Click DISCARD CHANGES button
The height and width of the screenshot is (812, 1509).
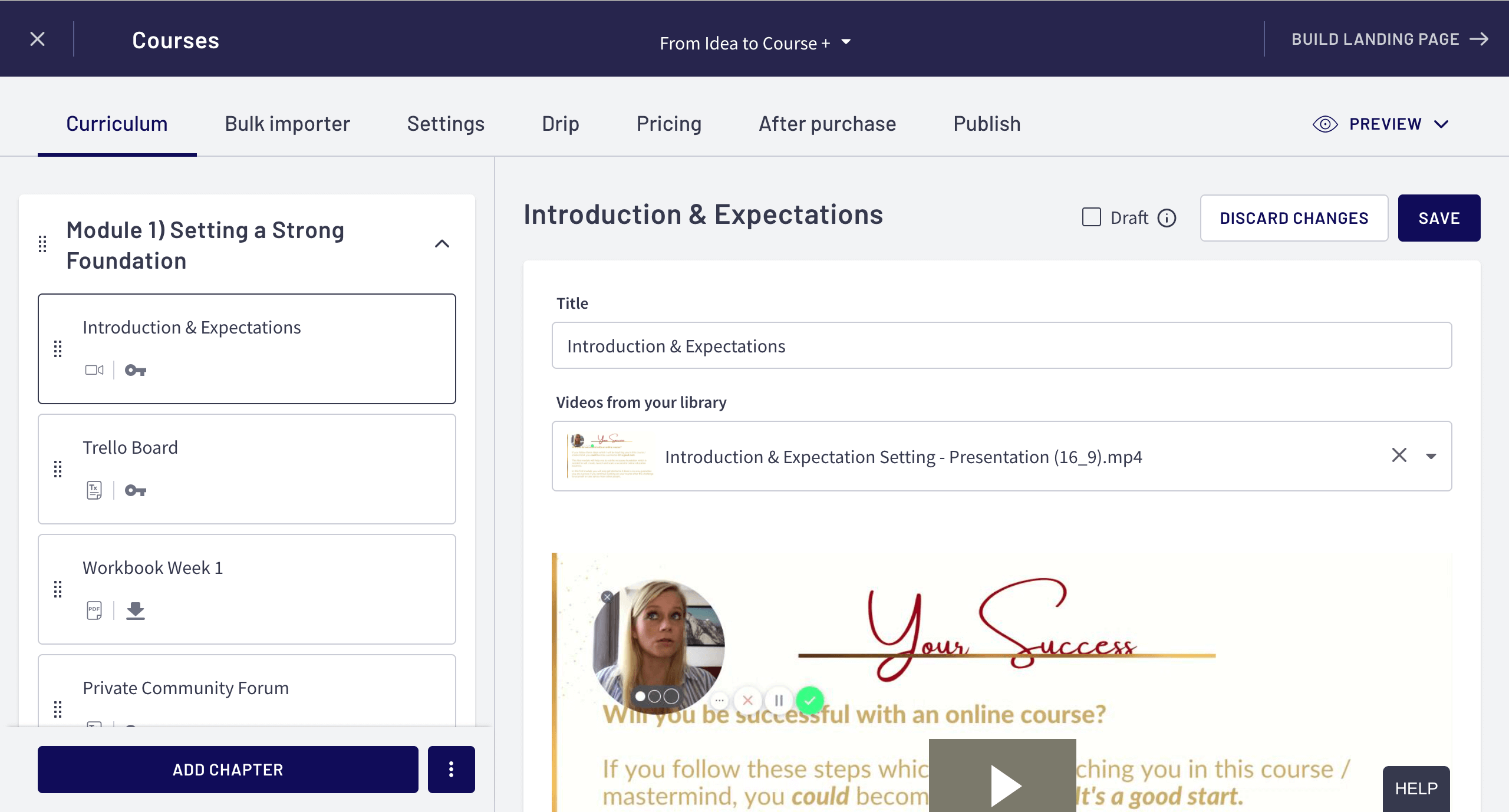[x=1294, y=218]
